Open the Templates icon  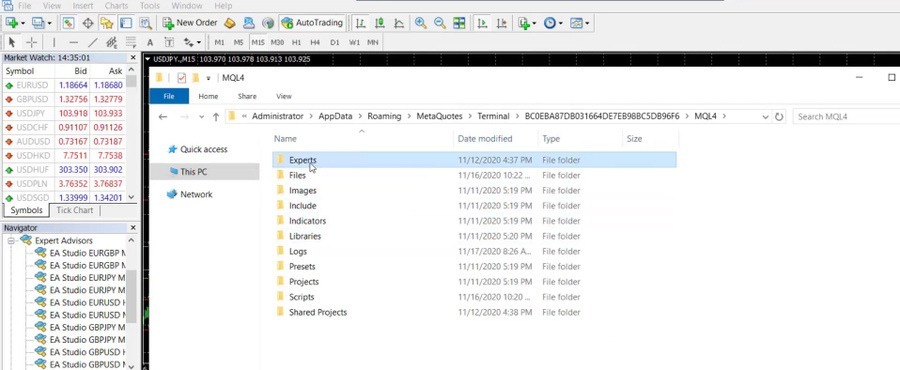pos(576,23)
